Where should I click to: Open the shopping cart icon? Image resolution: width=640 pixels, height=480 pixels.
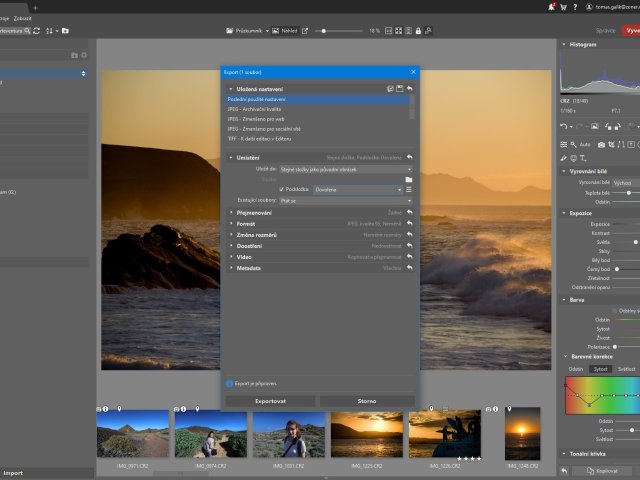point(564,7)
